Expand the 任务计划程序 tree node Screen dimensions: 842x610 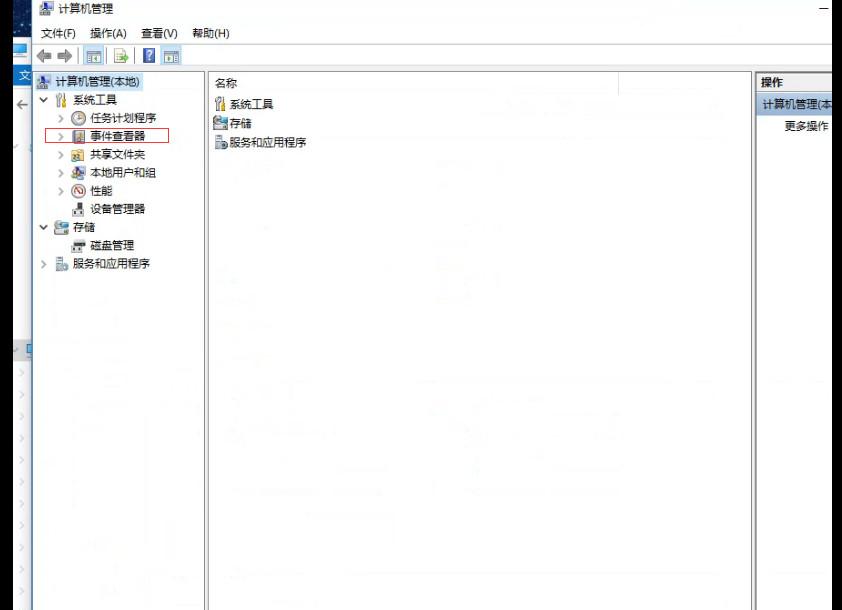[x=61, y=118]
